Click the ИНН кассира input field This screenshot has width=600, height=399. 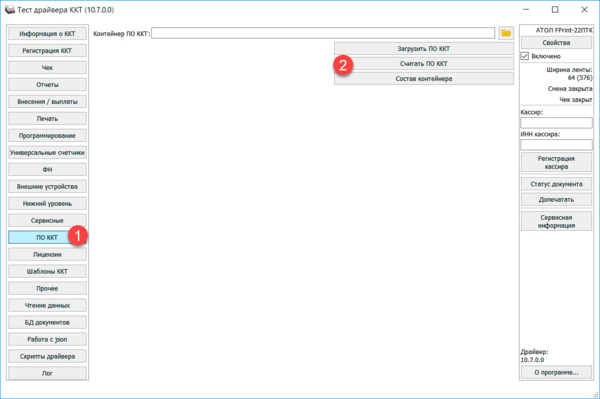pyautogui.click(x=556, y=145)
